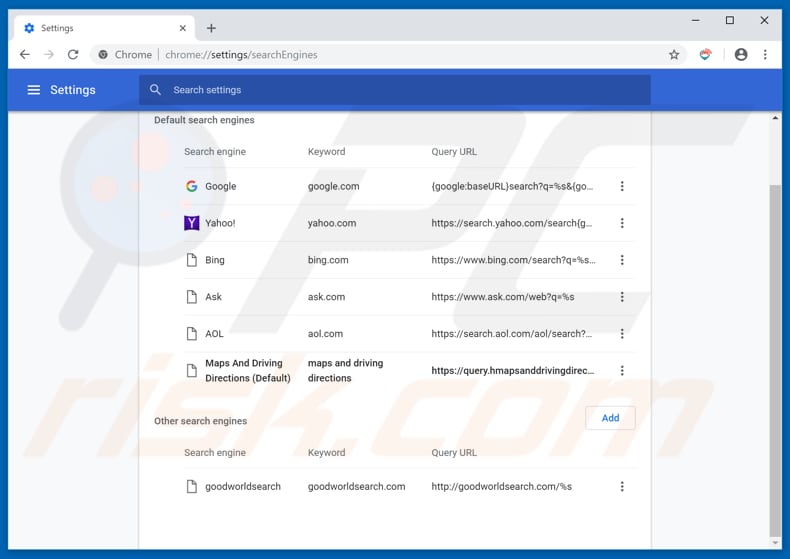Click the yahoo.com keyword

(332, 223)
